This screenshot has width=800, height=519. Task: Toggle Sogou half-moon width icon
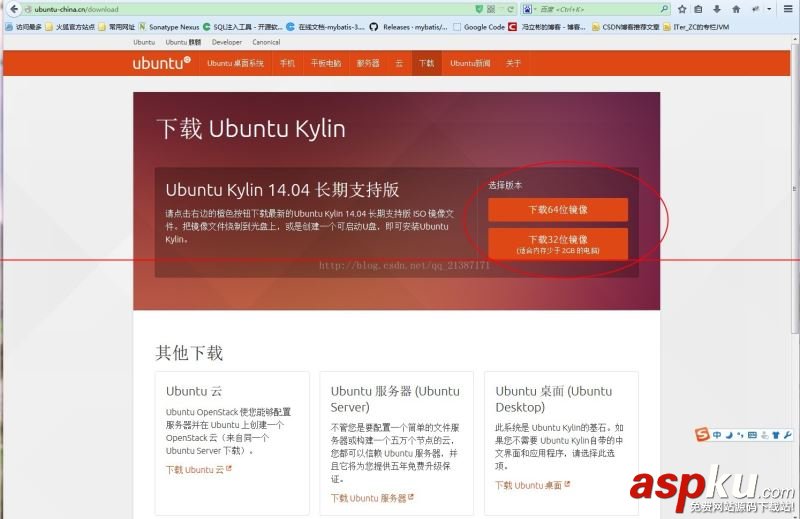[x=729, y=435]
